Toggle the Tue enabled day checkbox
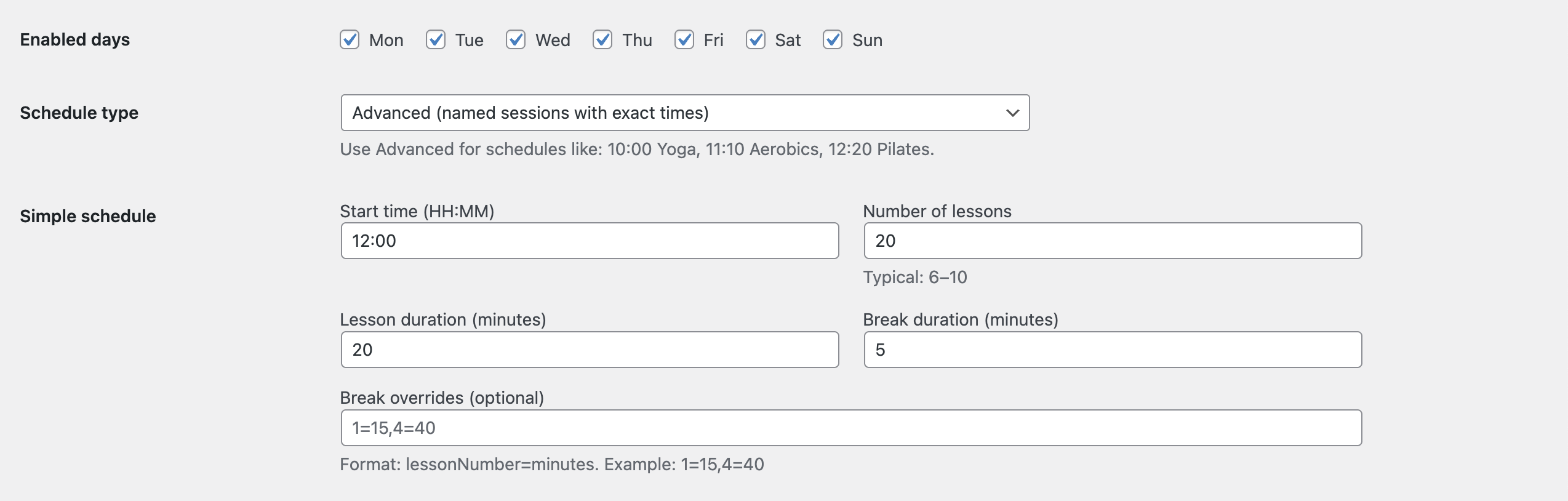The width and height of the screenshot is (1568, 501). pos(436,40)
